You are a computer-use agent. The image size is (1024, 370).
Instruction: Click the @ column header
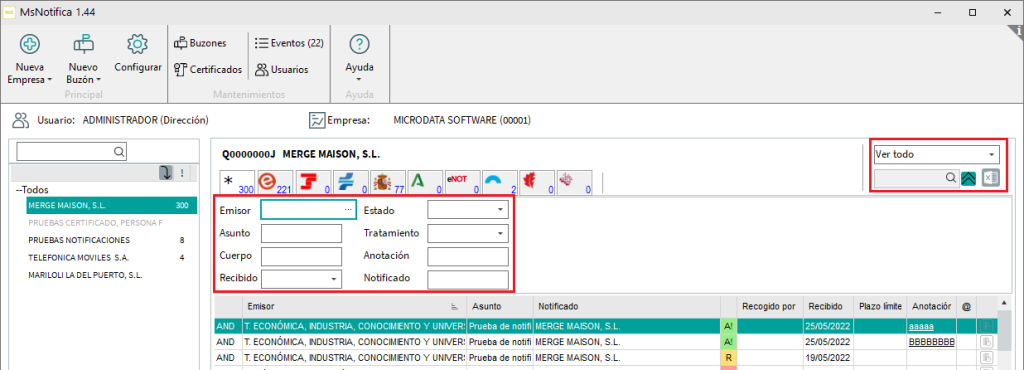click(x=966, y=306)
